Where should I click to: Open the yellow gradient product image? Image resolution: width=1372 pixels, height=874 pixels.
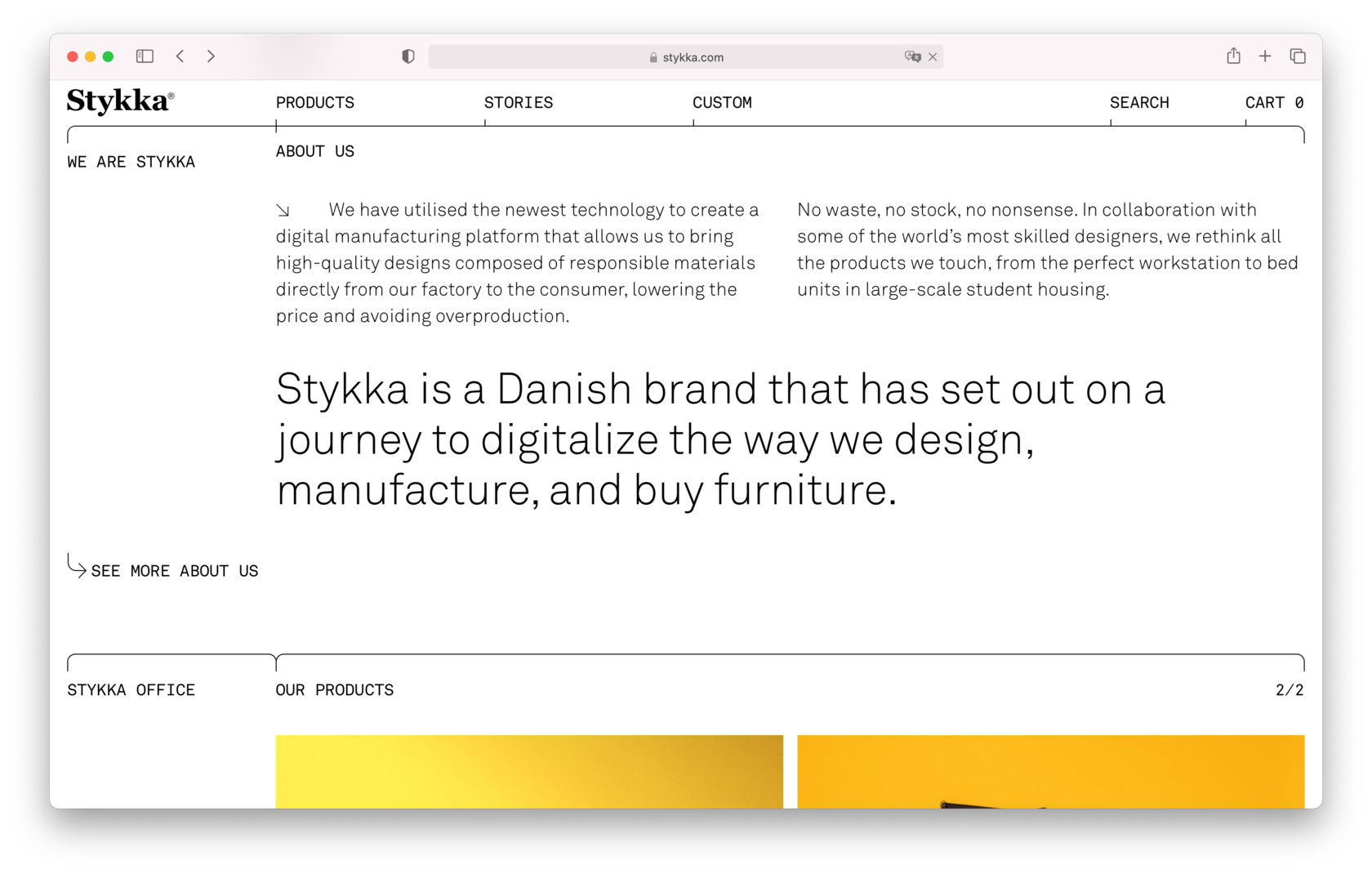click(x=529, y=772)
